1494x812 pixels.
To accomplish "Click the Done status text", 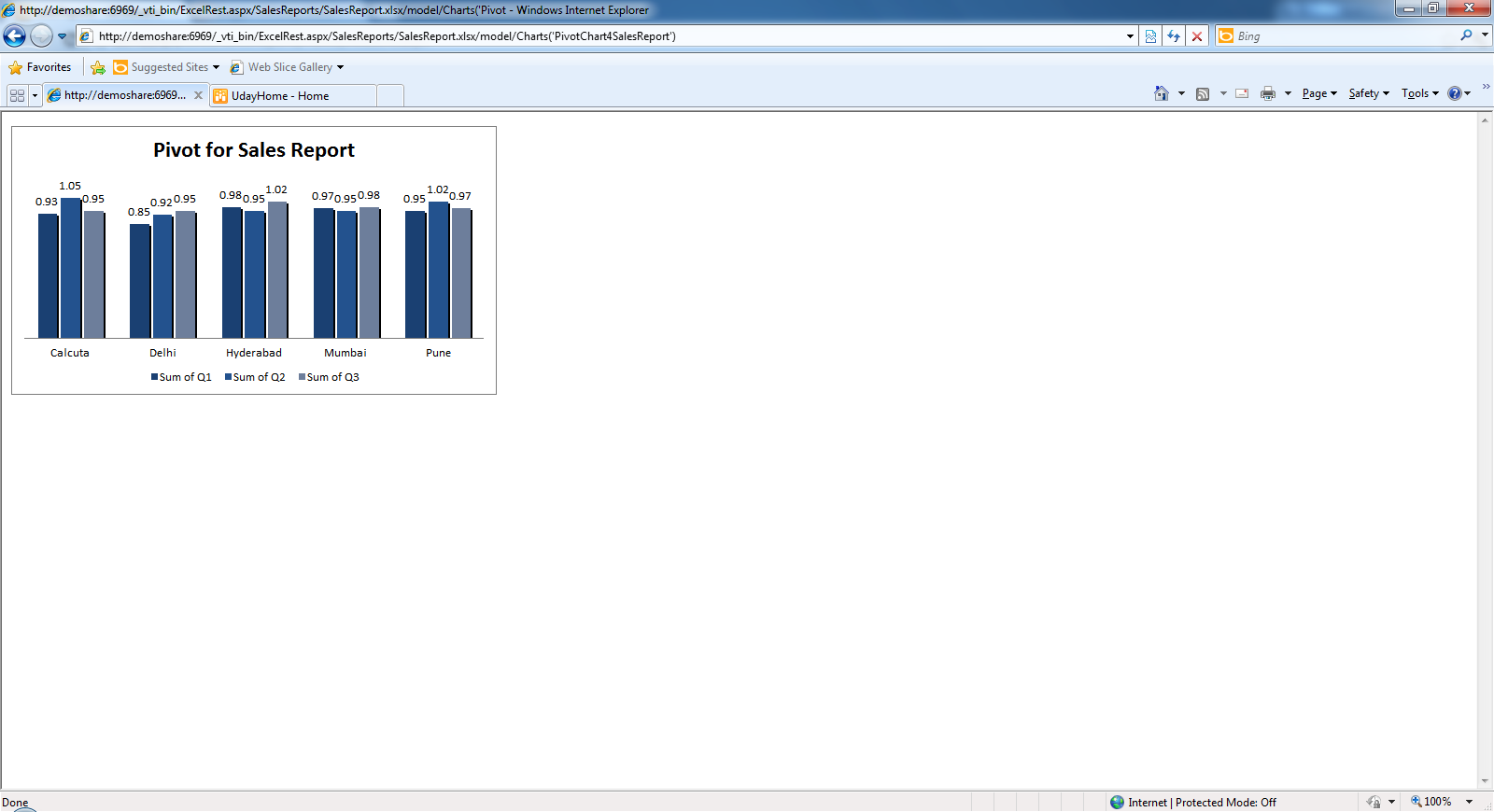I will [15, 803].
